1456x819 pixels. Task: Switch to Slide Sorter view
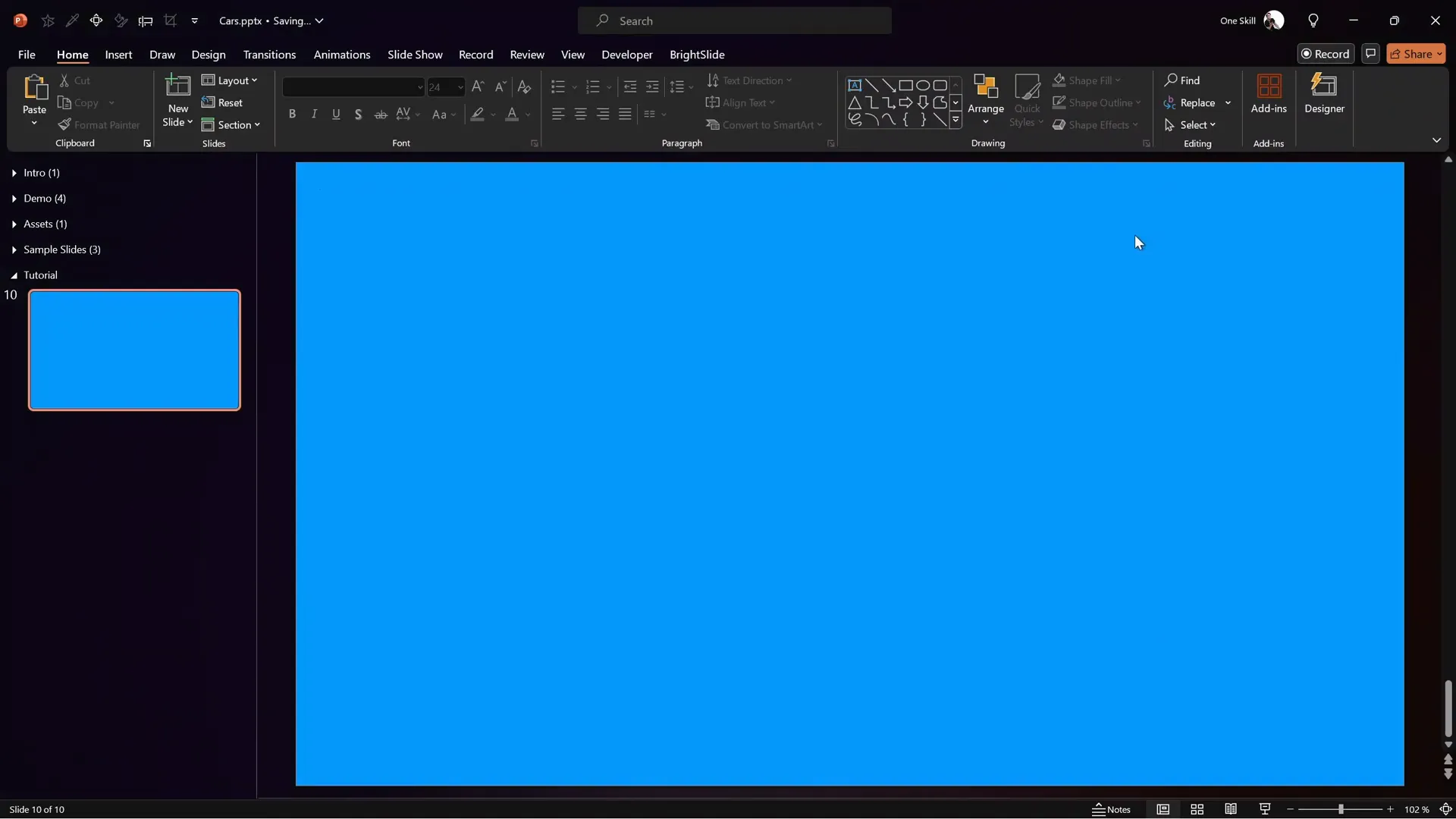(1197, 809)
